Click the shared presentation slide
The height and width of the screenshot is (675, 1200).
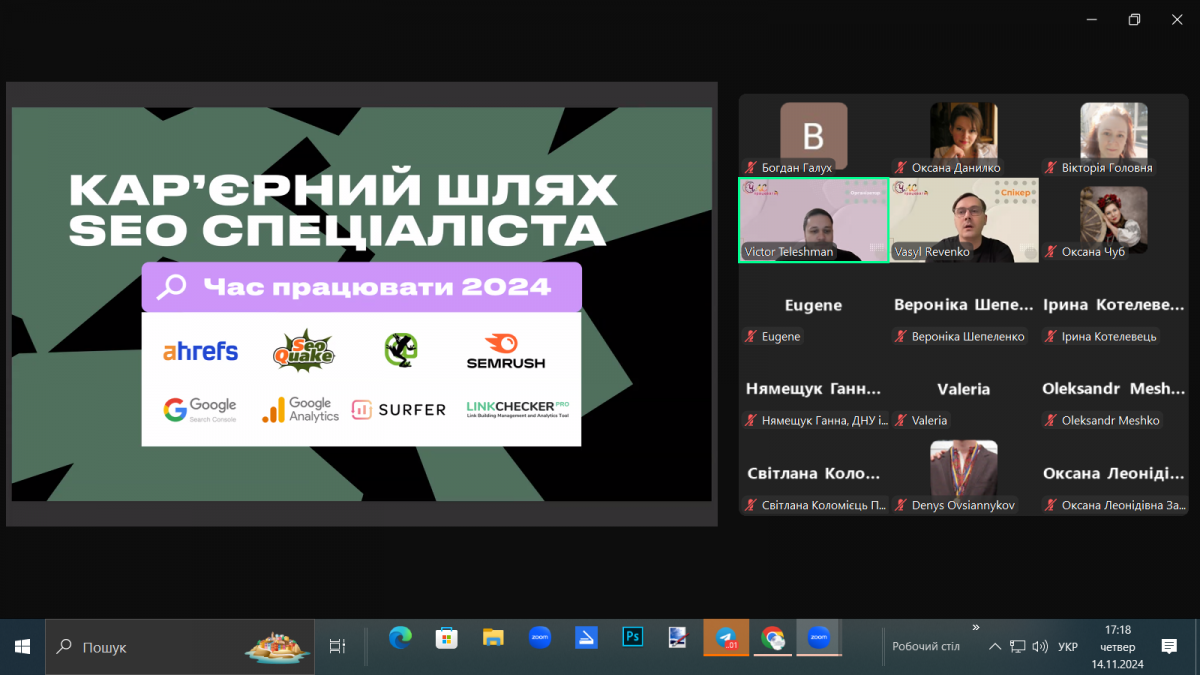(x=361, y=304)
